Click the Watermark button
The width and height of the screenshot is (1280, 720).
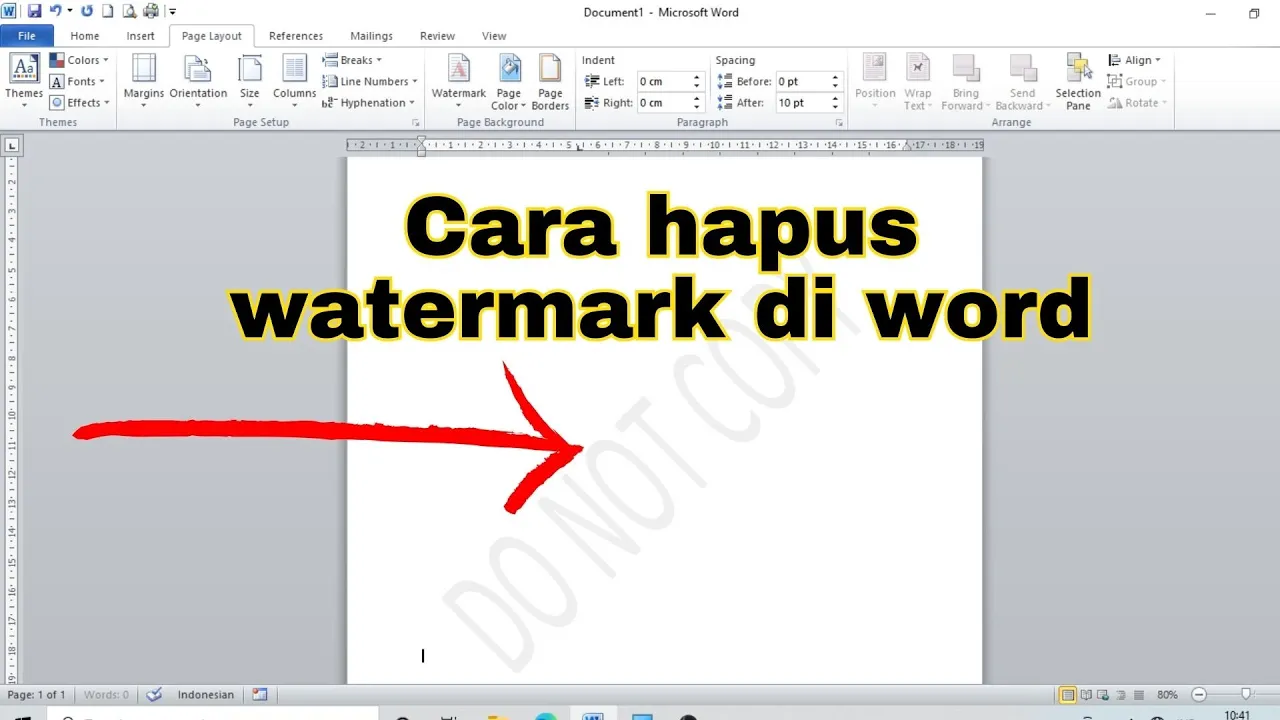click(x=459, y=82)
